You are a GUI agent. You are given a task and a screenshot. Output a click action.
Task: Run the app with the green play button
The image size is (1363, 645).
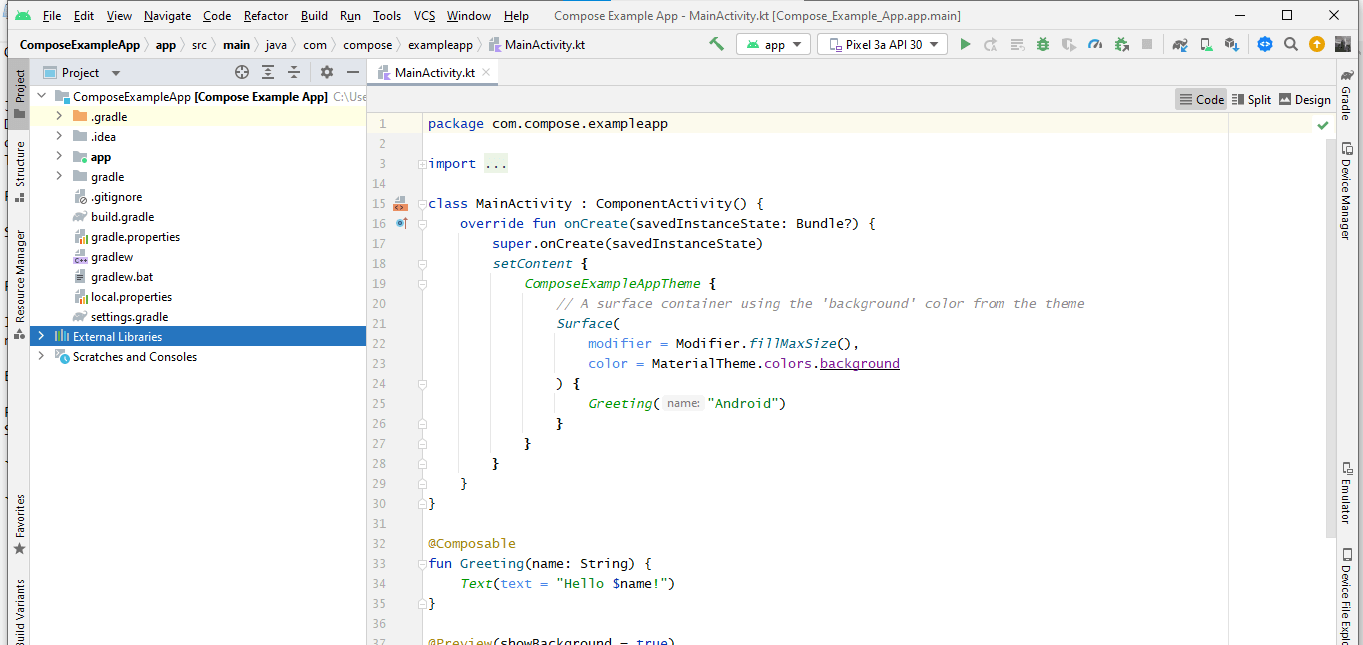click(x=965, y=44)
